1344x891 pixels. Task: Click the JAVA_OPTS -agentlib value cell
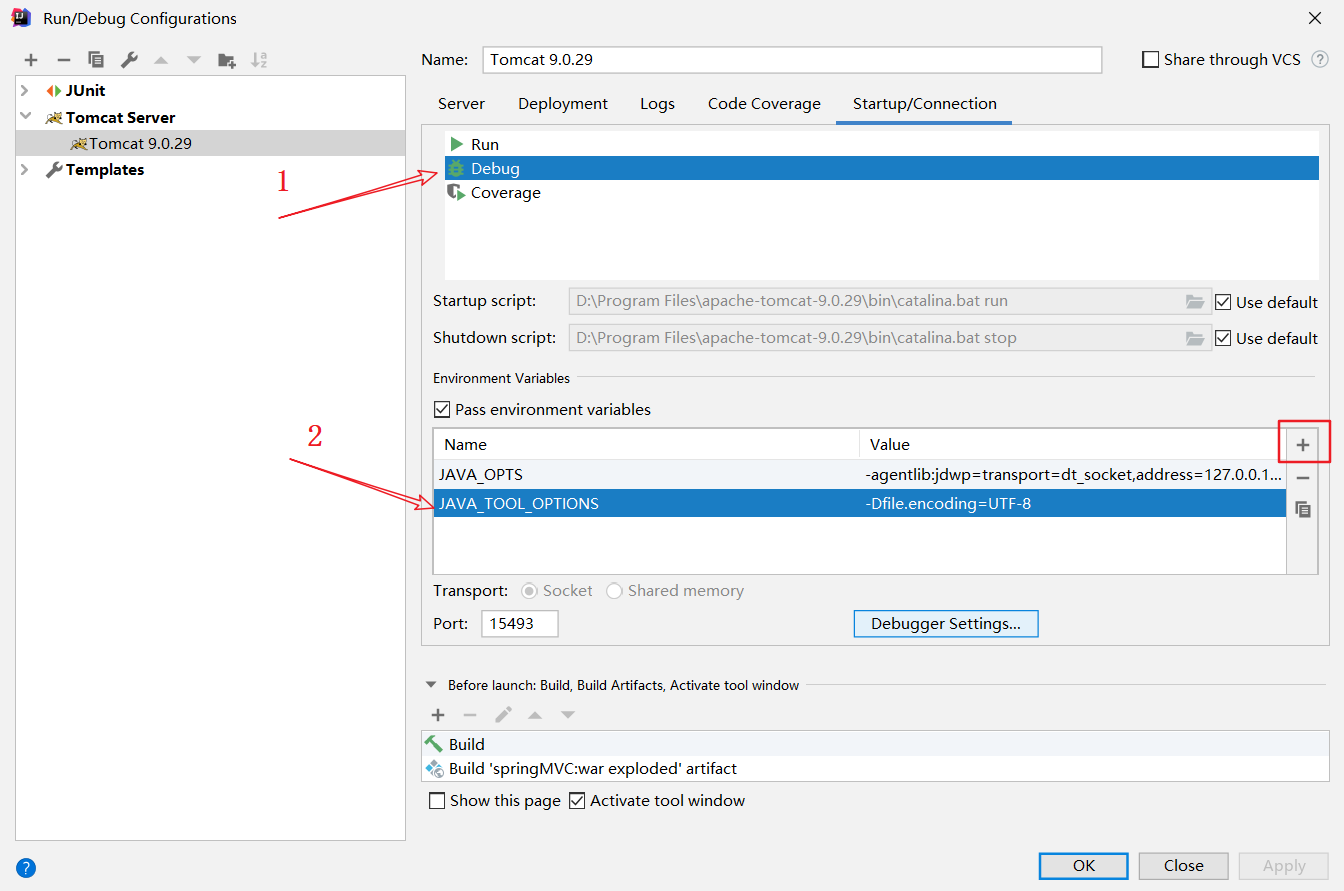(1073, 475)
